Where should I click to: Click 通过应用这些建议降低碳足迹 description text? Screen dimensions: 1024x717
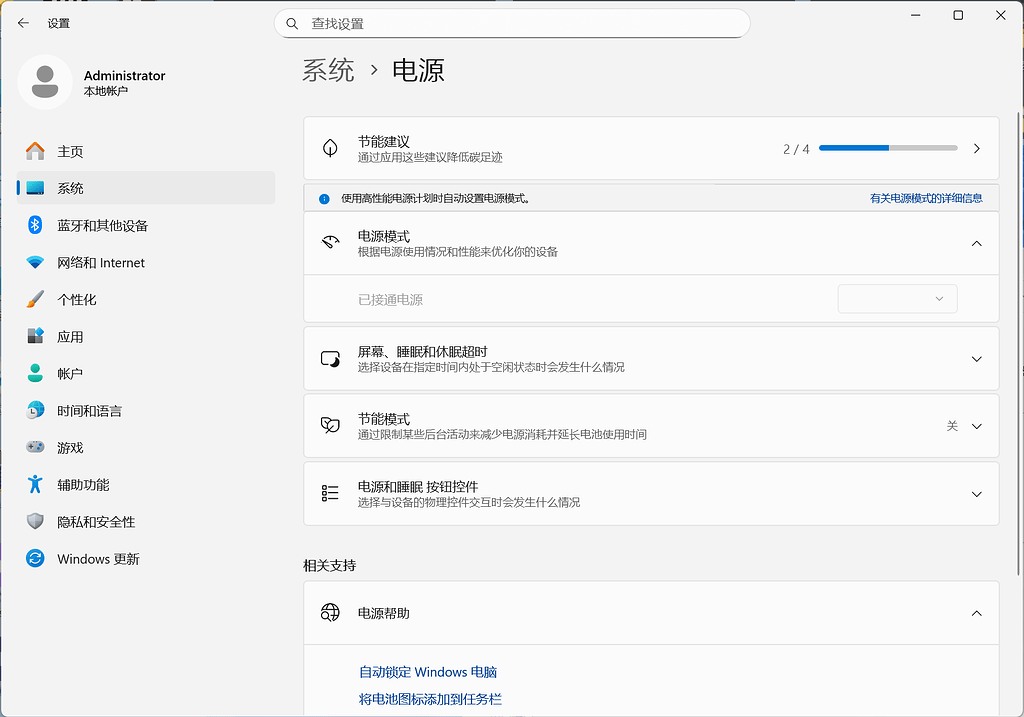tap(430, 157)
